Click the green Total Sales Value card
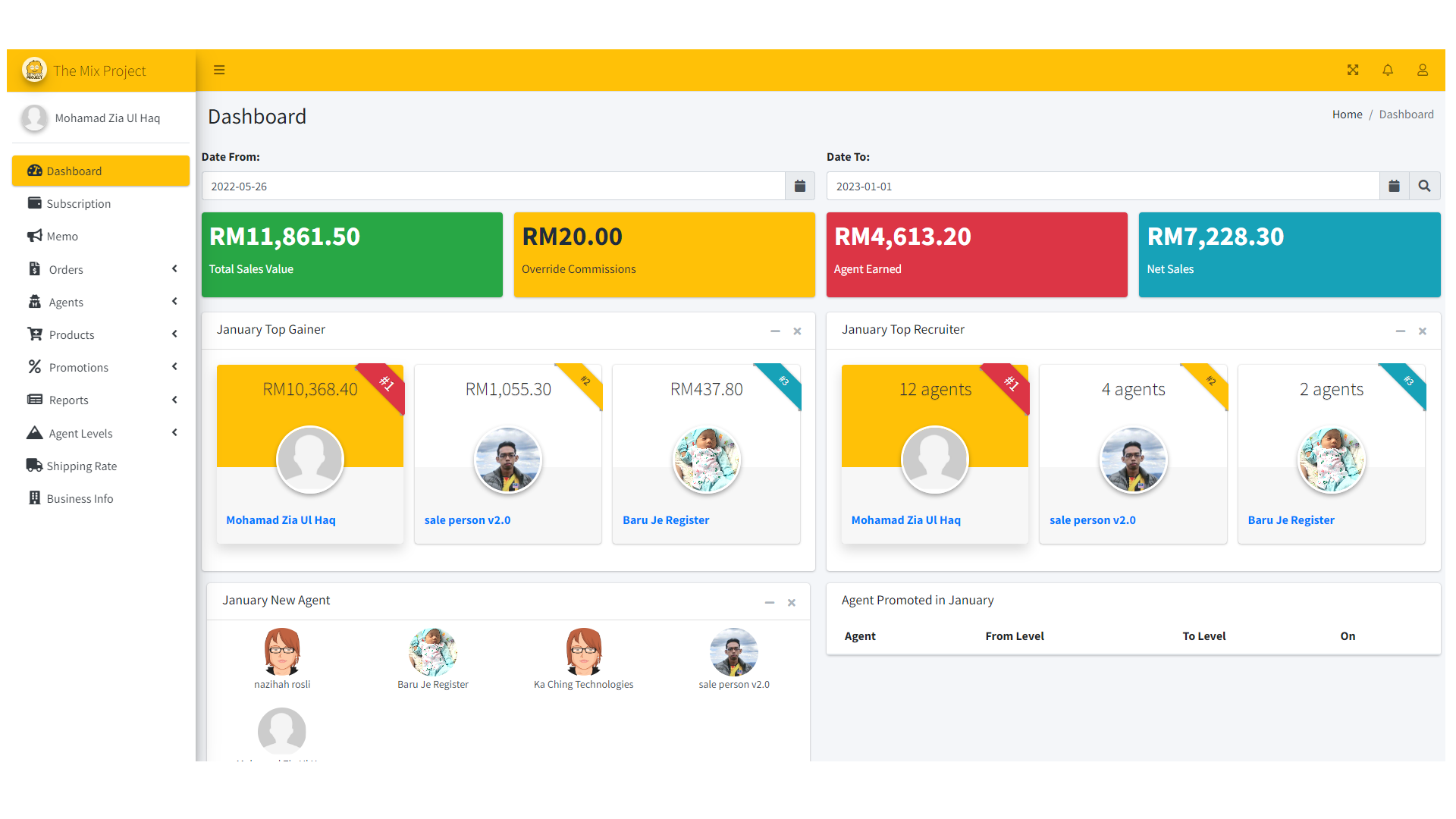This screenshot has height=819, width=1456. coord(352,255)
